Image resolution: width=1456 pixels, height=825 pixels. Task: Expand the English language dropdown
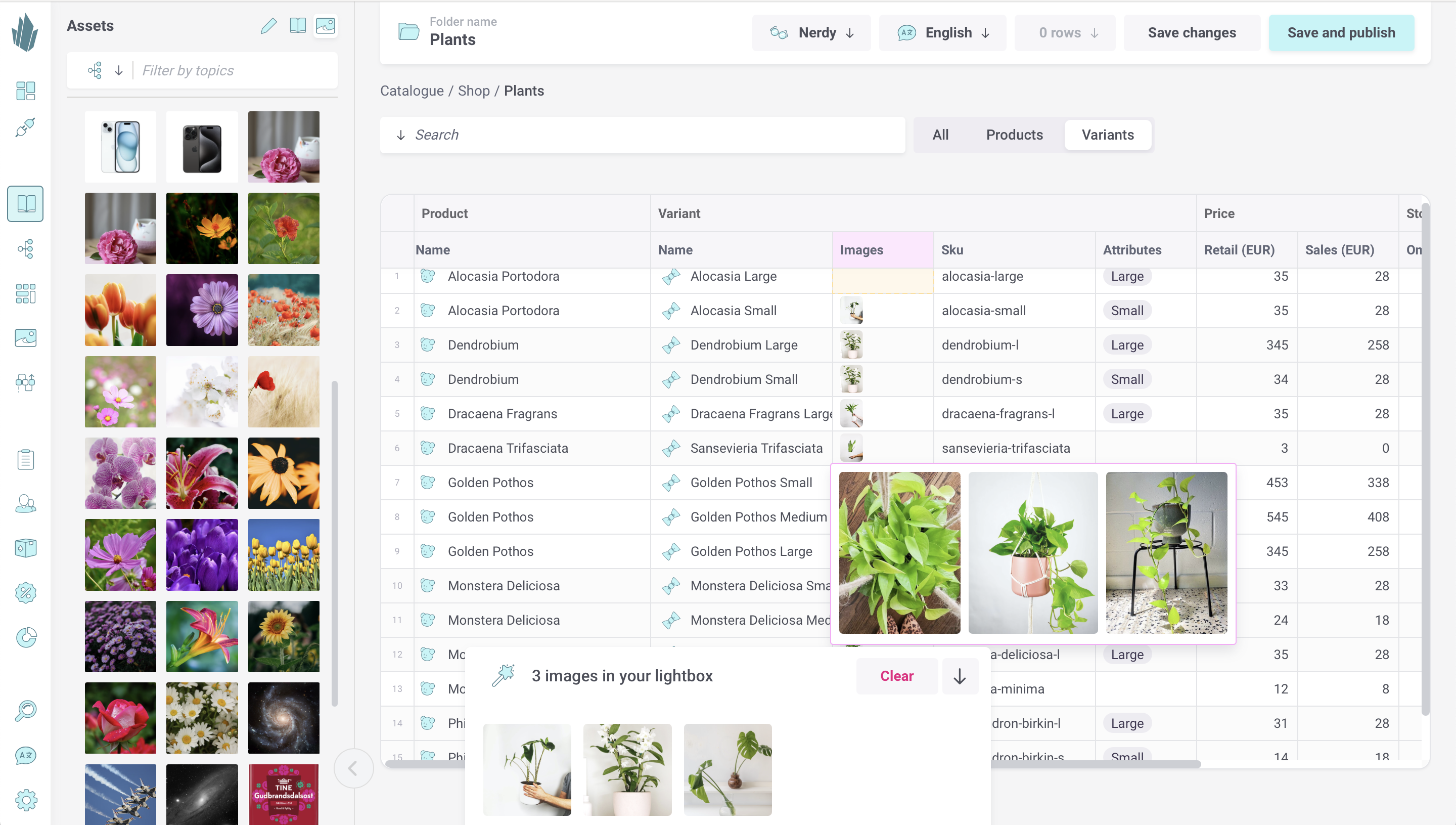click(x=943, y=33)
